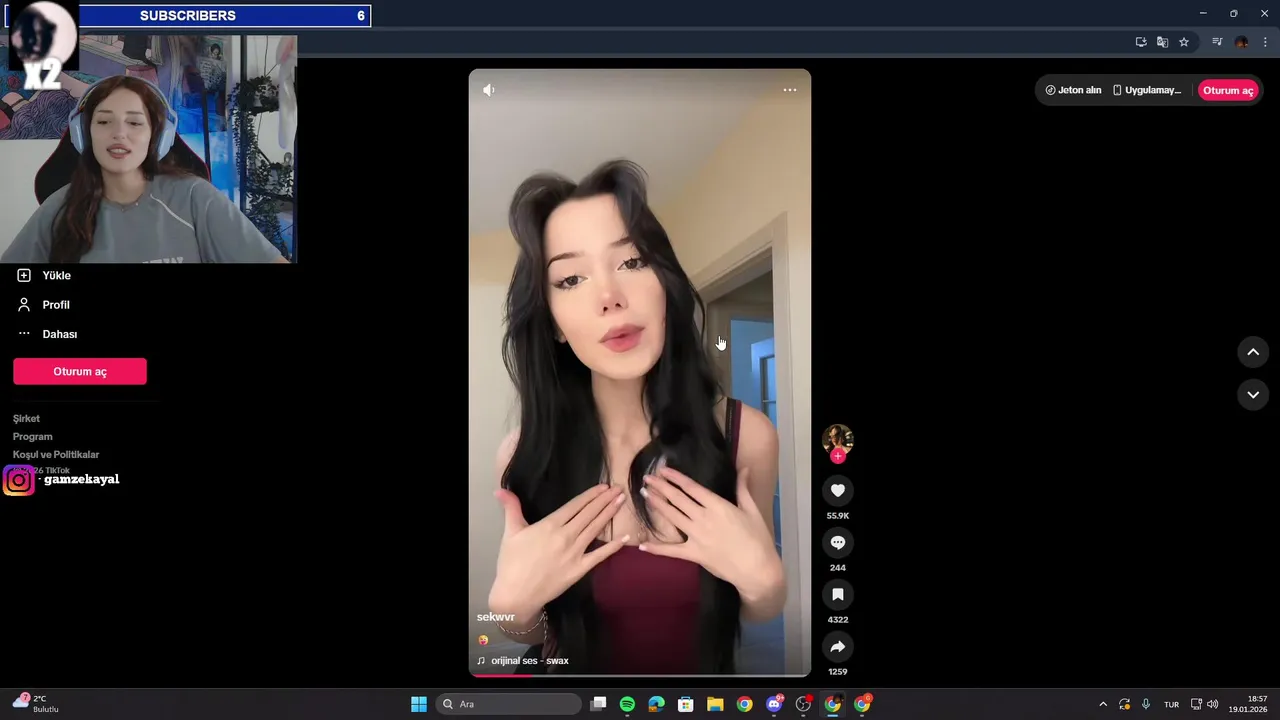Click the top-right Oturum aç button

coord(1228,90)
